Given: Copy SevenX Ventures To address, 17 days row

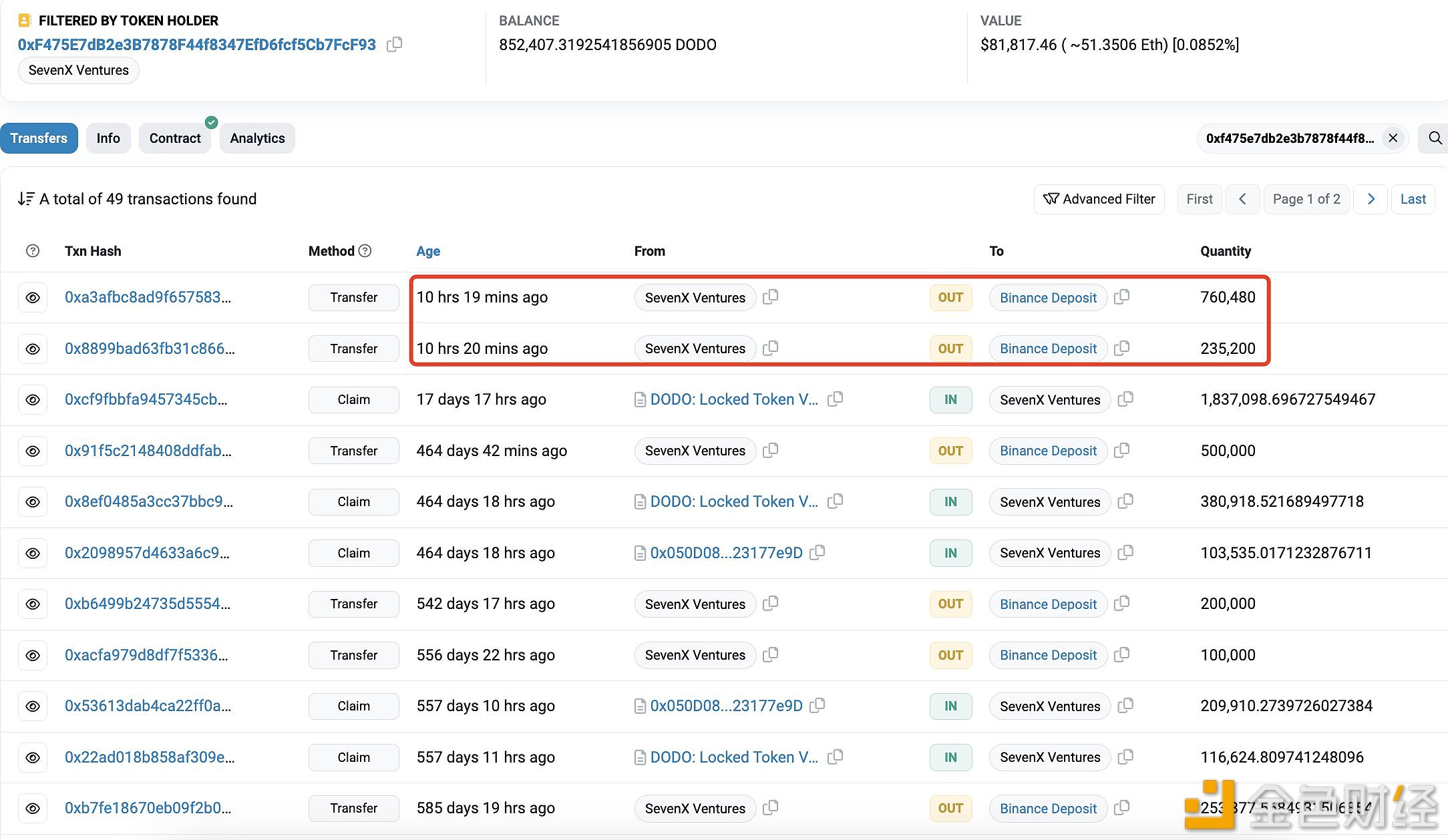Looking at the screenshot, I should tap(1125, 399).
